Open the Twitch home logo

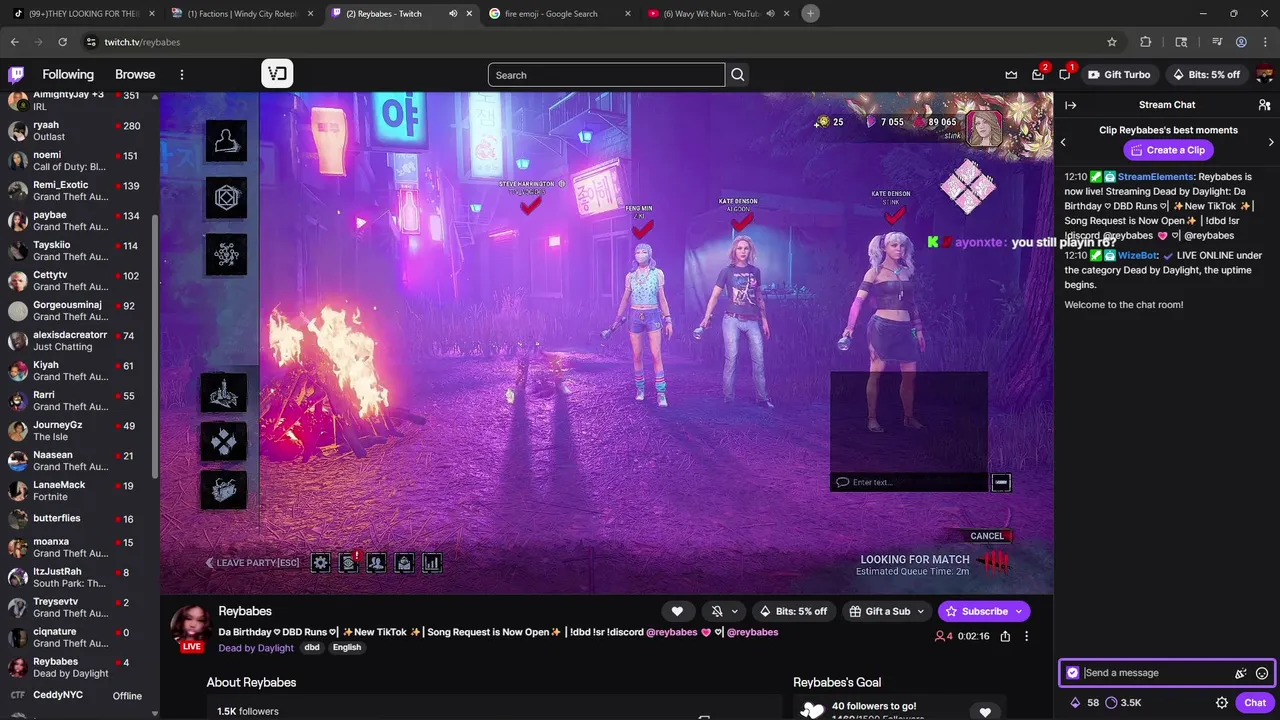(x=16, y=74)
